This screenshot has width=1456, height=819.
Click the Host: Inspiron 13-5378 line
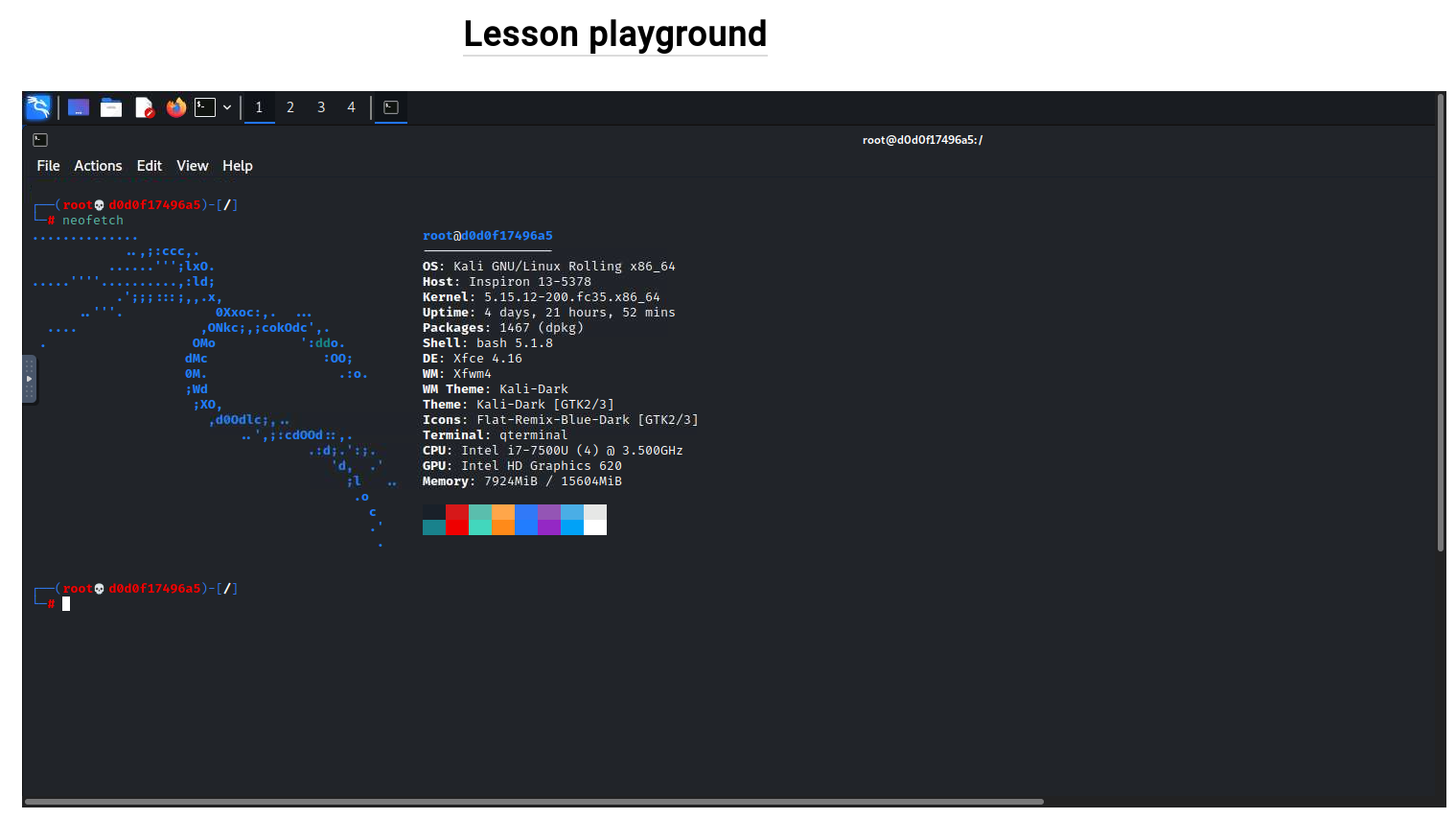pos(507,282)
